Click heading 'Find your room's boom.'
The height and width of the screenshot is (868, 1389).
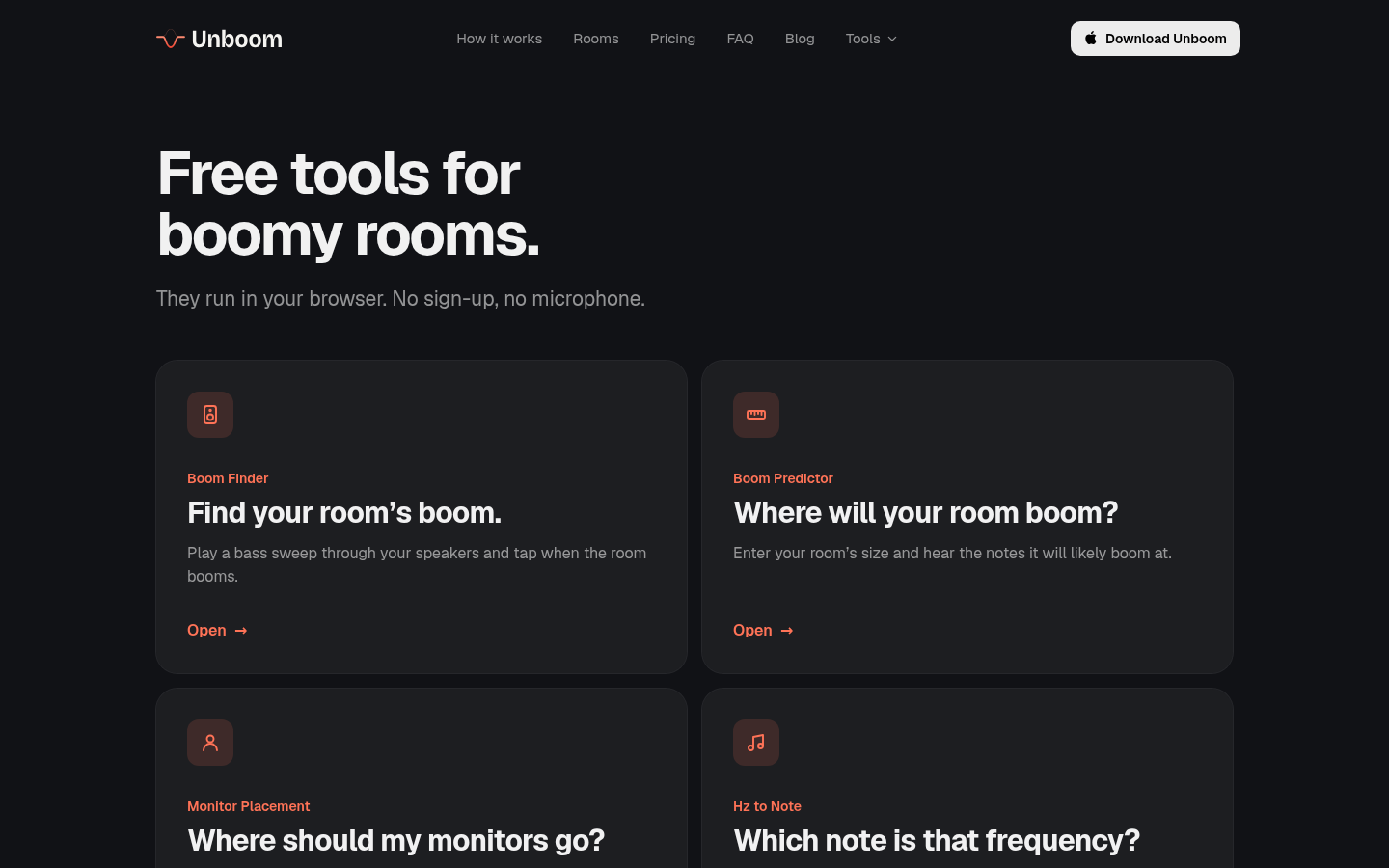pyautogui.click(x=344, y=513)
